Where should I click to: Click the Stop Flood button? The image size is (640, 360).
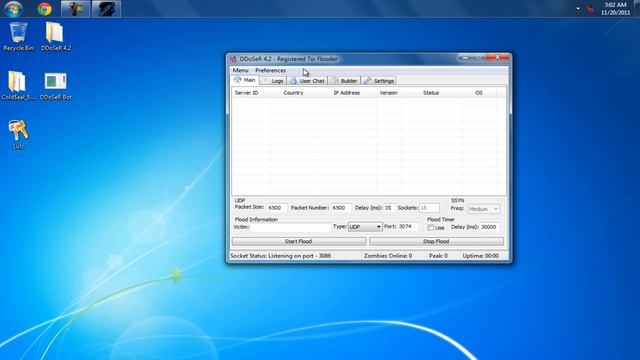coord(436,241)
